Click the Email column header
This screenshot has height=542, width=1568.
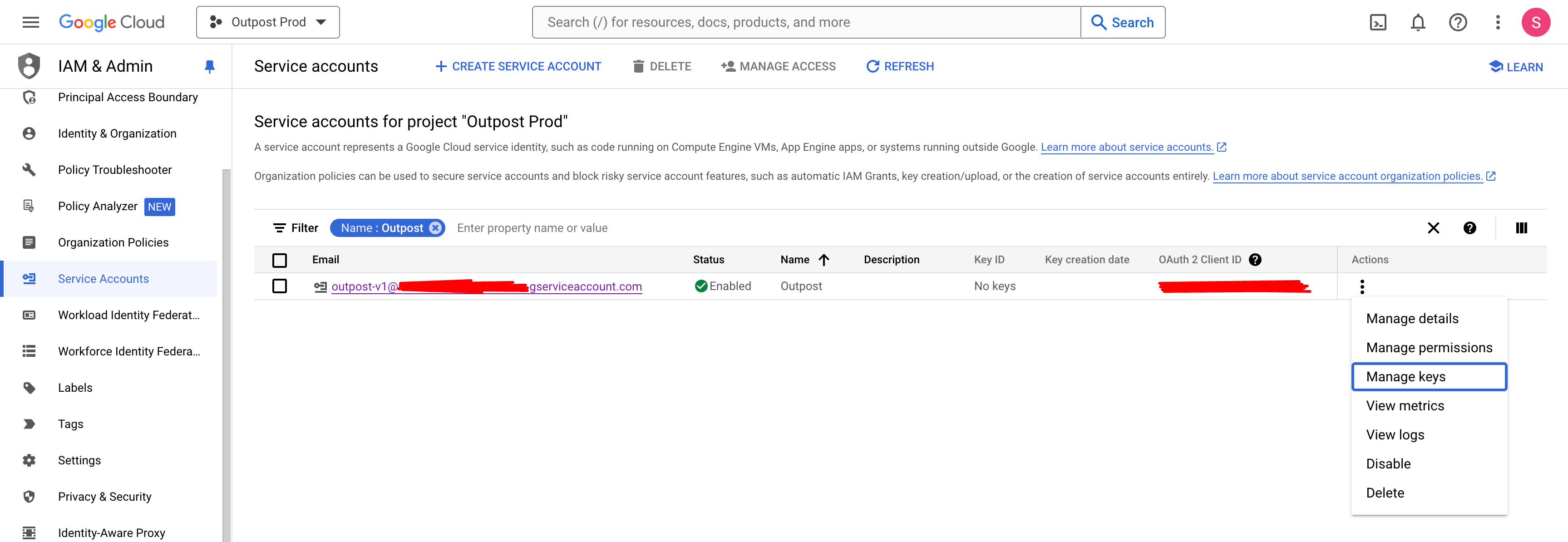pos(325,260)
